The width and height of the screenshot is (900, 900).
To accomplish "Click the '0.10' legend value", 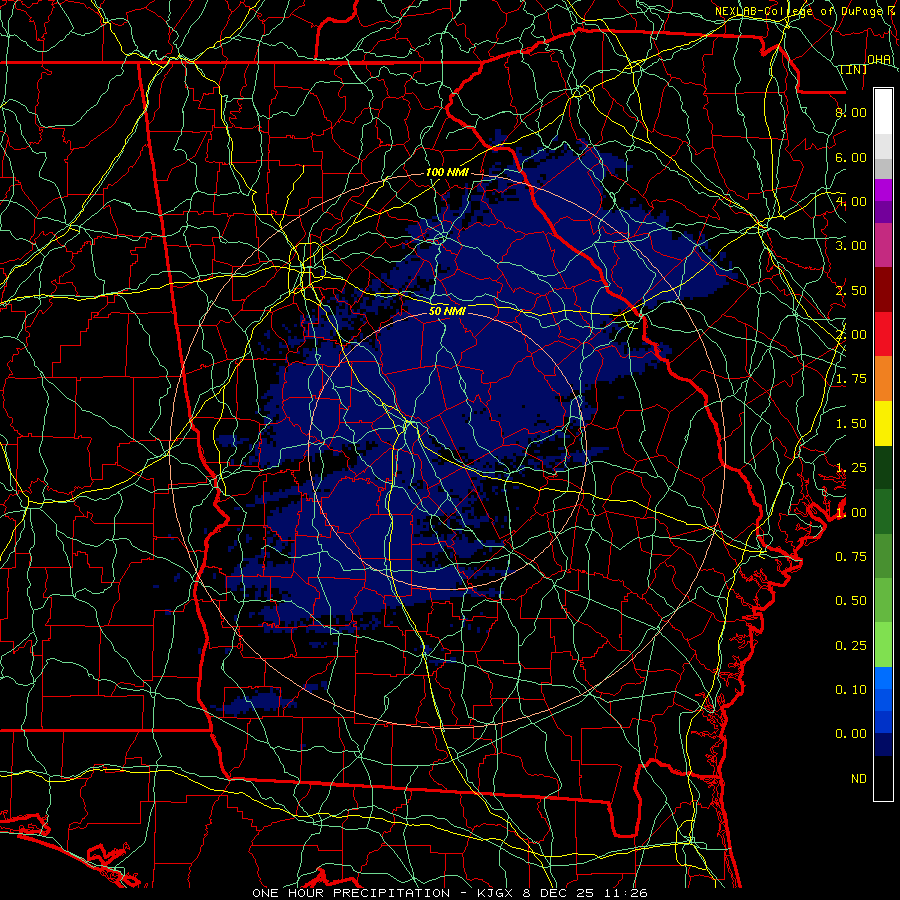I will (x=851, y=690).
